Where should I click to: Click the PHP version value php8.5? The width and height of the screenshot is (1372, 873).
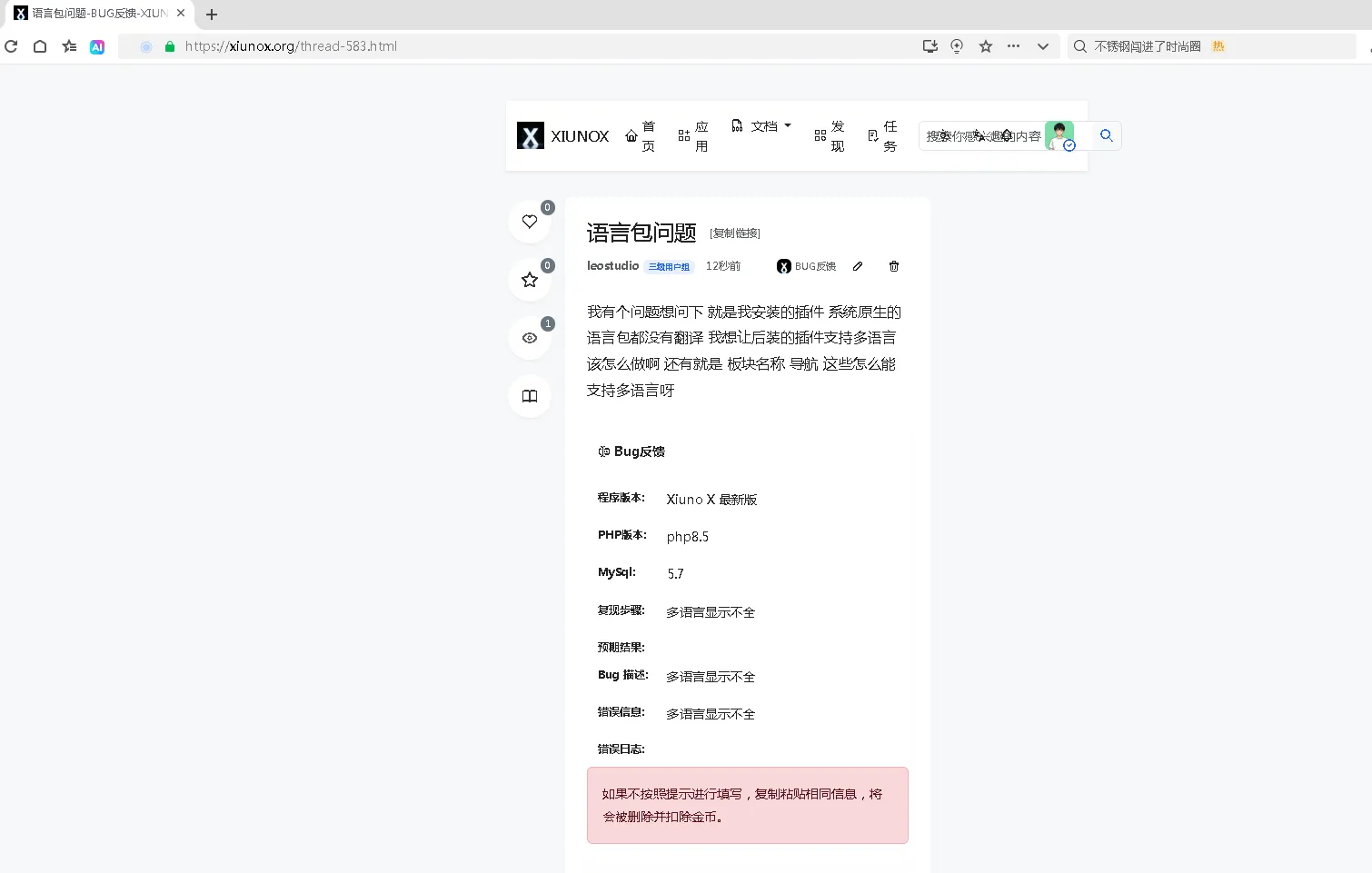pos(688,537)
